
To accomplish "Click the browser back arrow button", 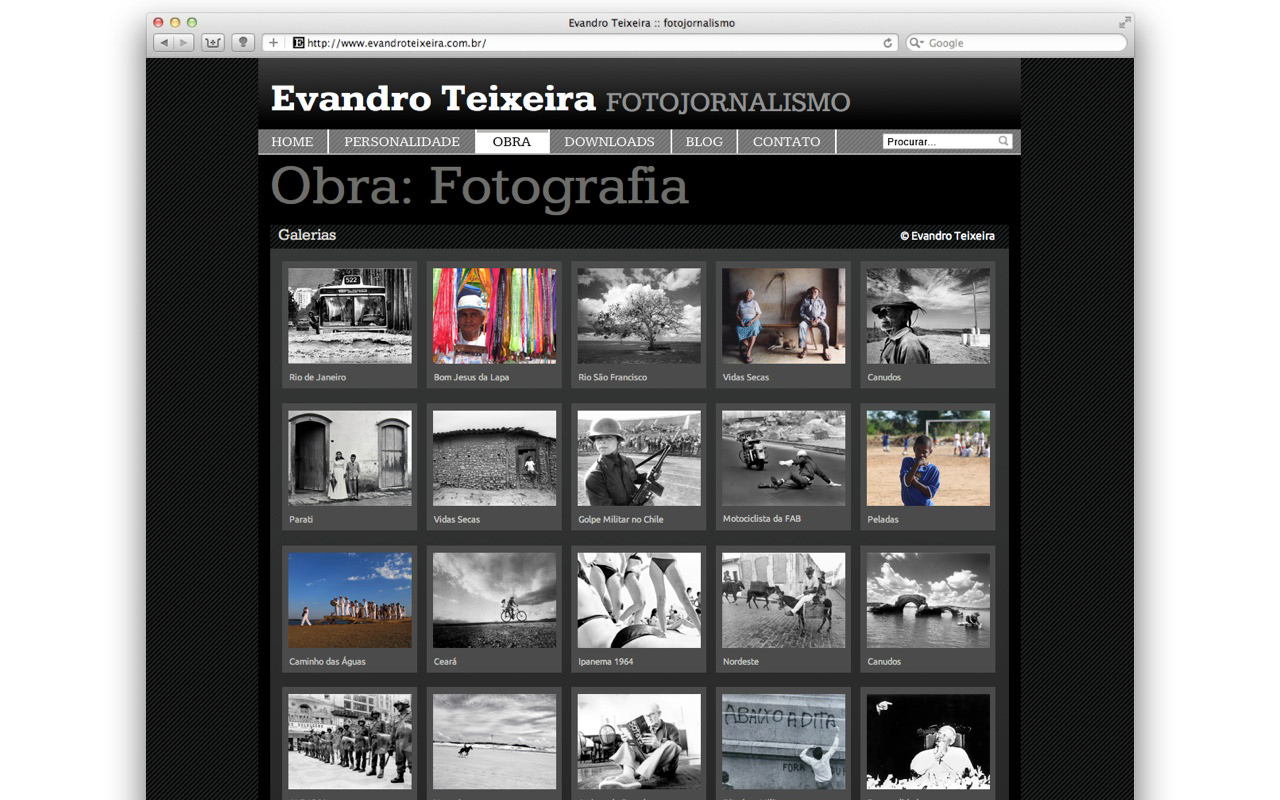I will click(x=164, y=43).
